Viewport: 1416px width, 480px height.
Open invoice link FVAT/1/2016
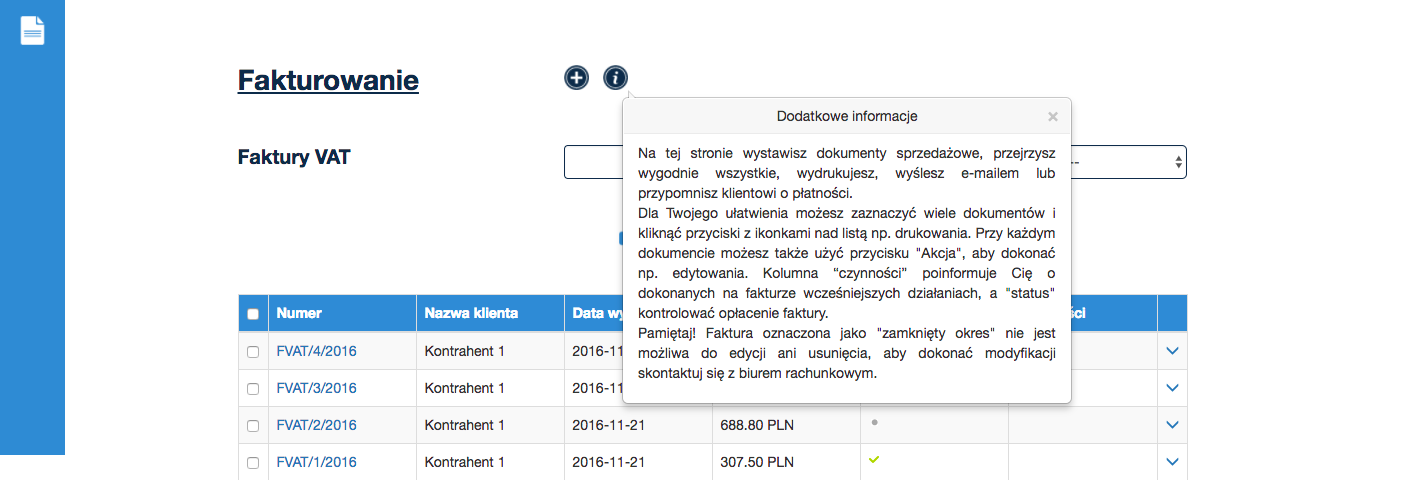click(316, 462)
